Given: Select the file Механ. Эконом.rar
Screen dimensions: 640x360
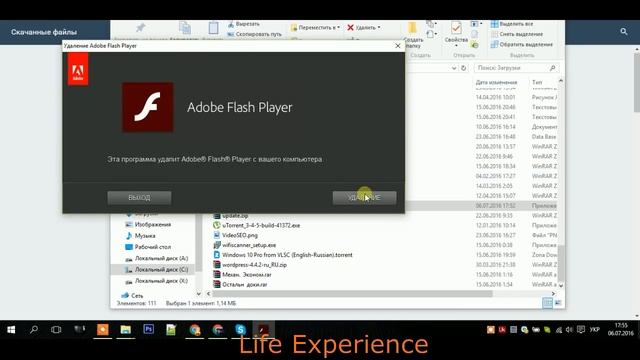Looking at the screenshot, I should (x=242, y=275).
